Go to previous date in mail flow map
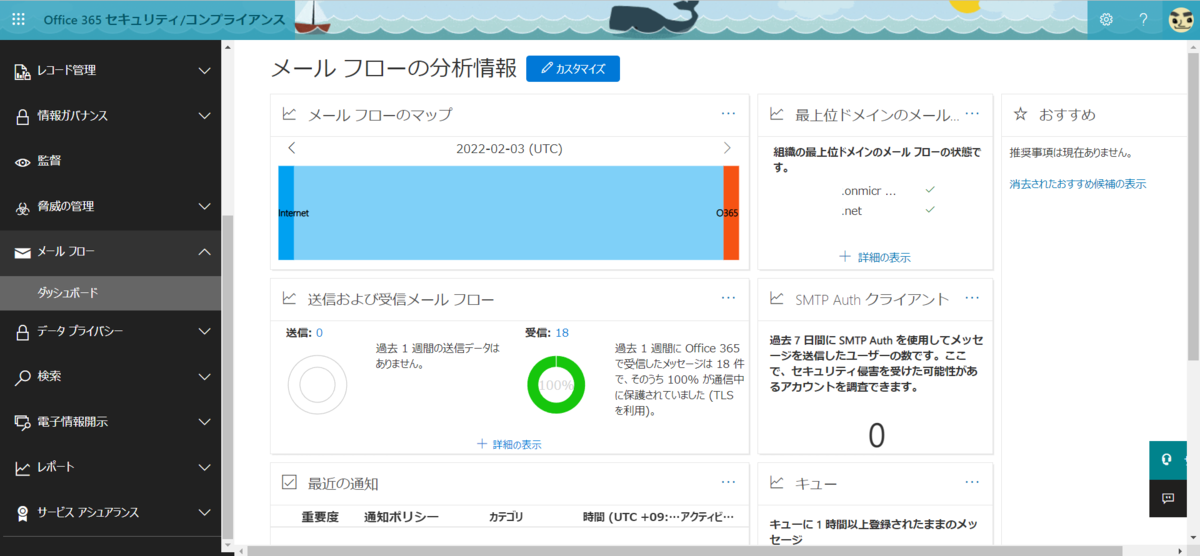 tap(291, 148)
